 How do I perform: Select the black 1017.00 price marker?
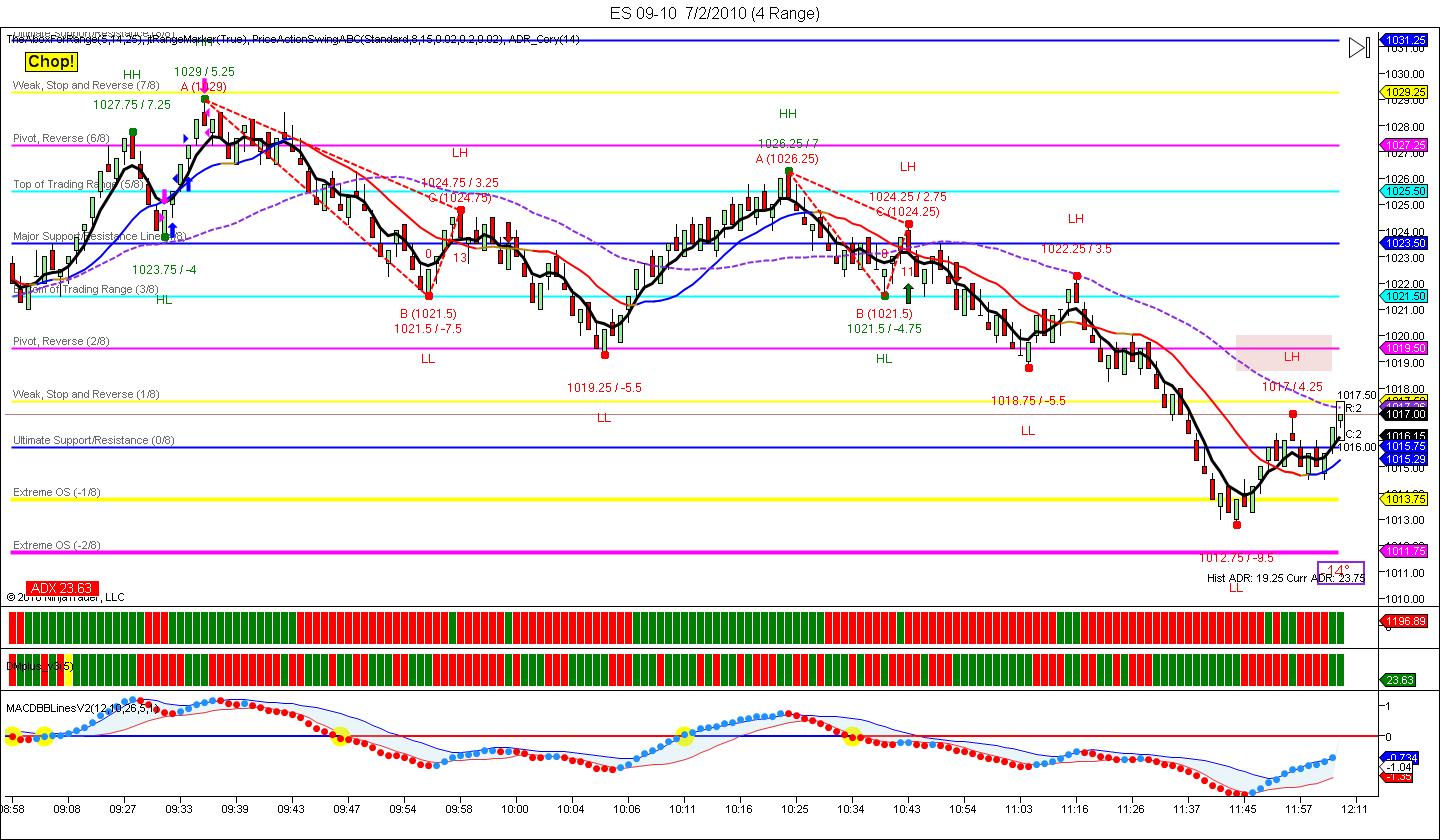pos(1406,414)
